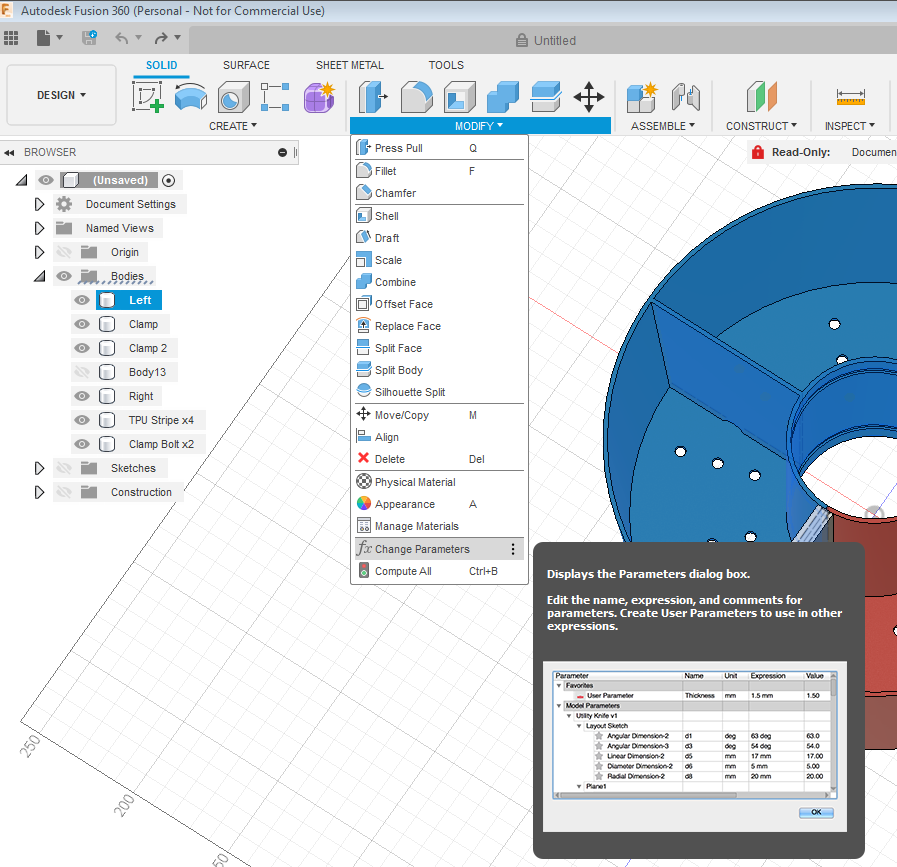Click the Redo arrow
This screenshot has width=897, height=867.
161,38
